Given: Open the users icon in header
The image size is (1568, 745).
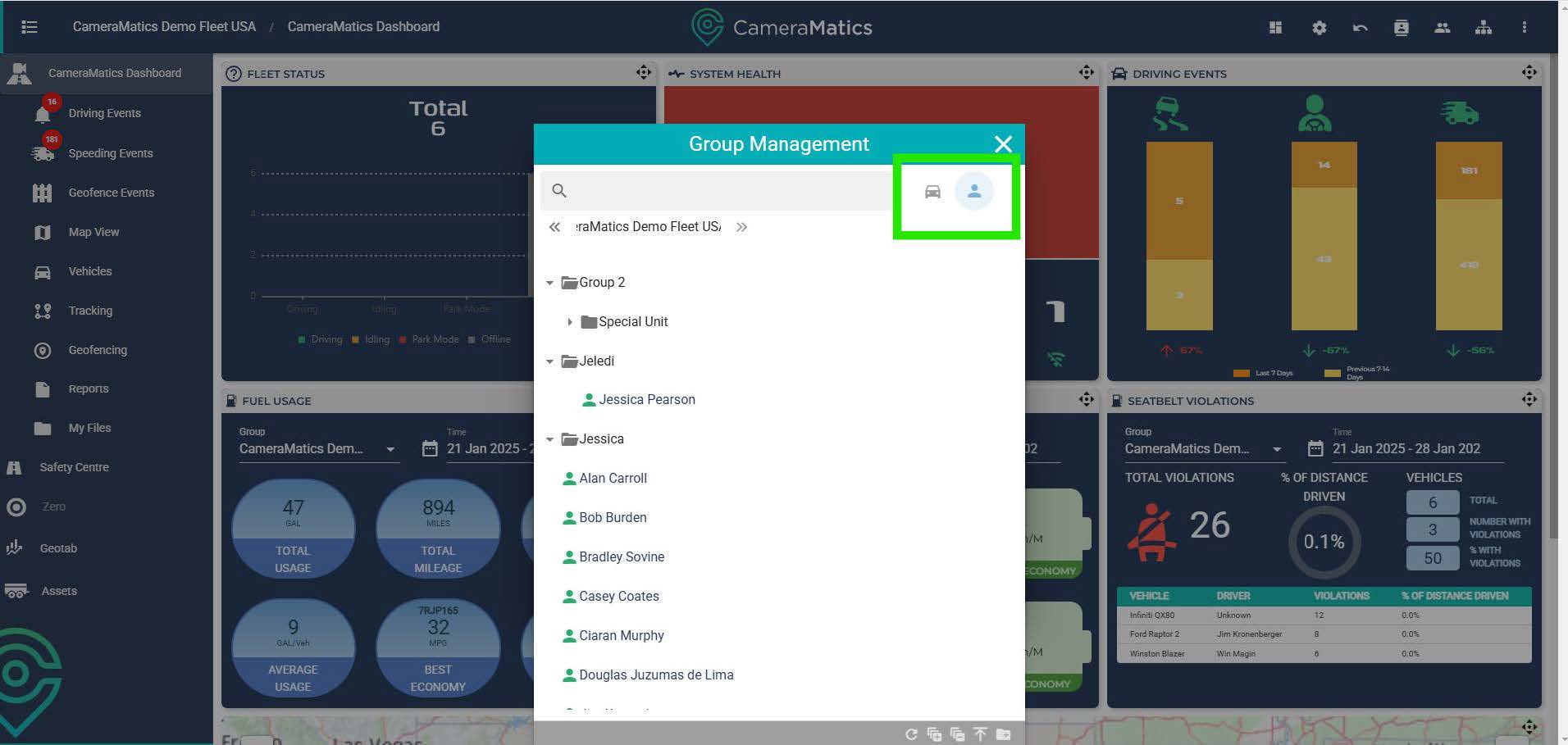Looking at the screenshot, I should tap(1442, 28).
